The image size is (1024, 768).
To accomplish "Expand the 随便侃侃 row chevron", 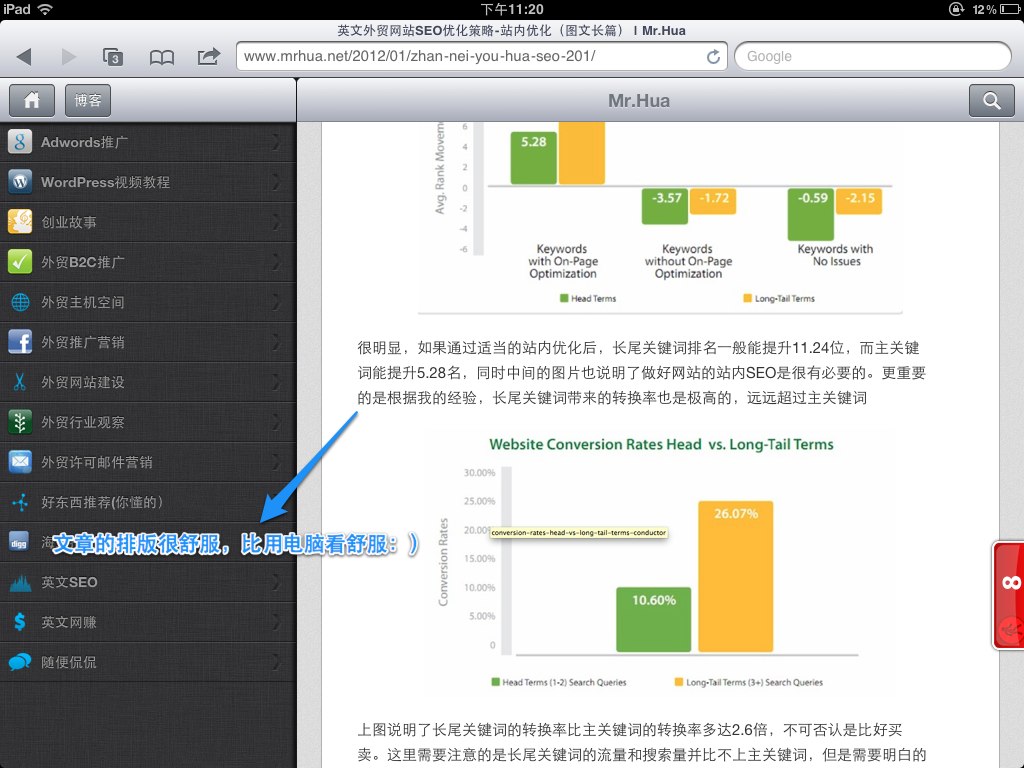I will pyautogui.click(x=276, y=662).
